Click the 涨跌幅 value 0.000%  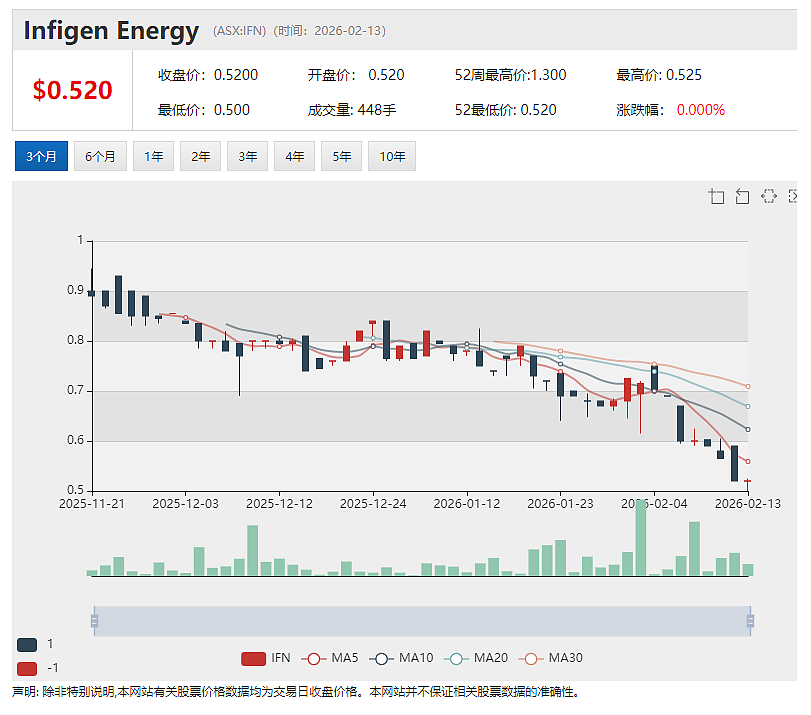700,110
